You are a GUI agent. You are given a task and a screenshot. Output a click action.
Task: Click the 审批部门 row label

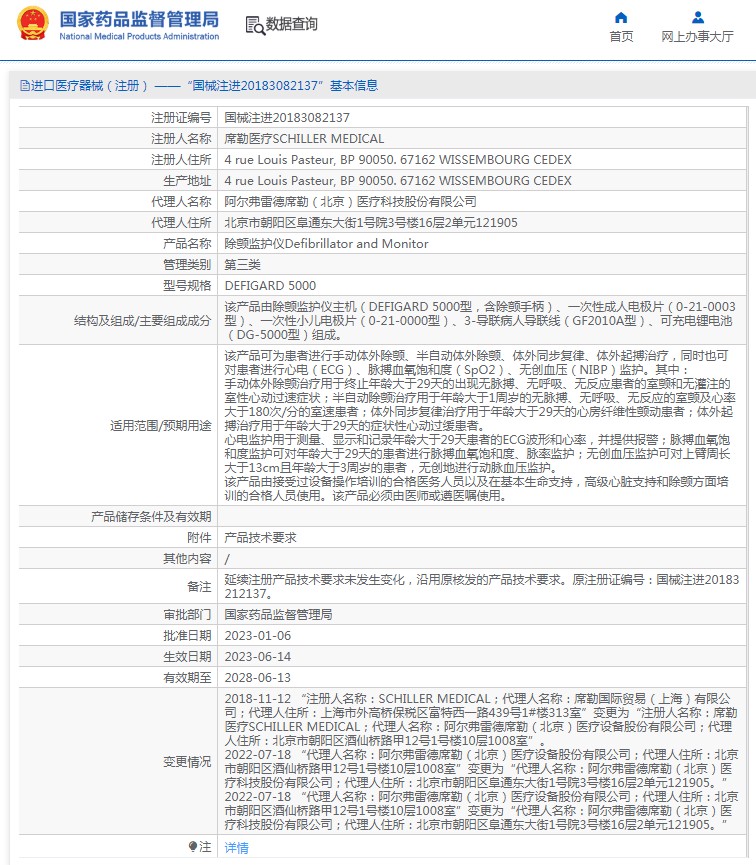[187, 615]
